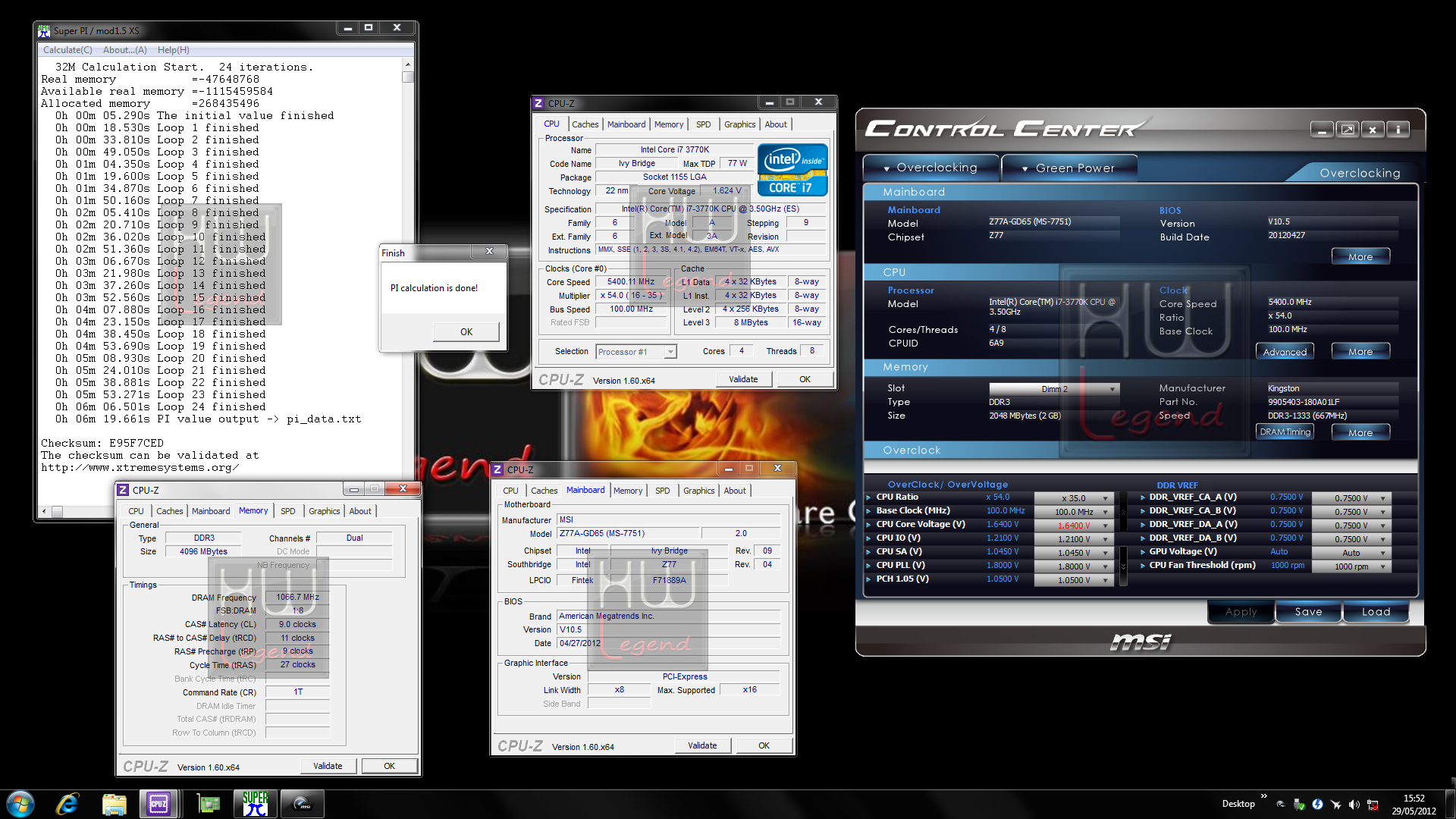Screen dimensions: 1456x819
Task: Click the CPU-Z taskbar icon
Action: pyautogui.click(x=159, y=804)
